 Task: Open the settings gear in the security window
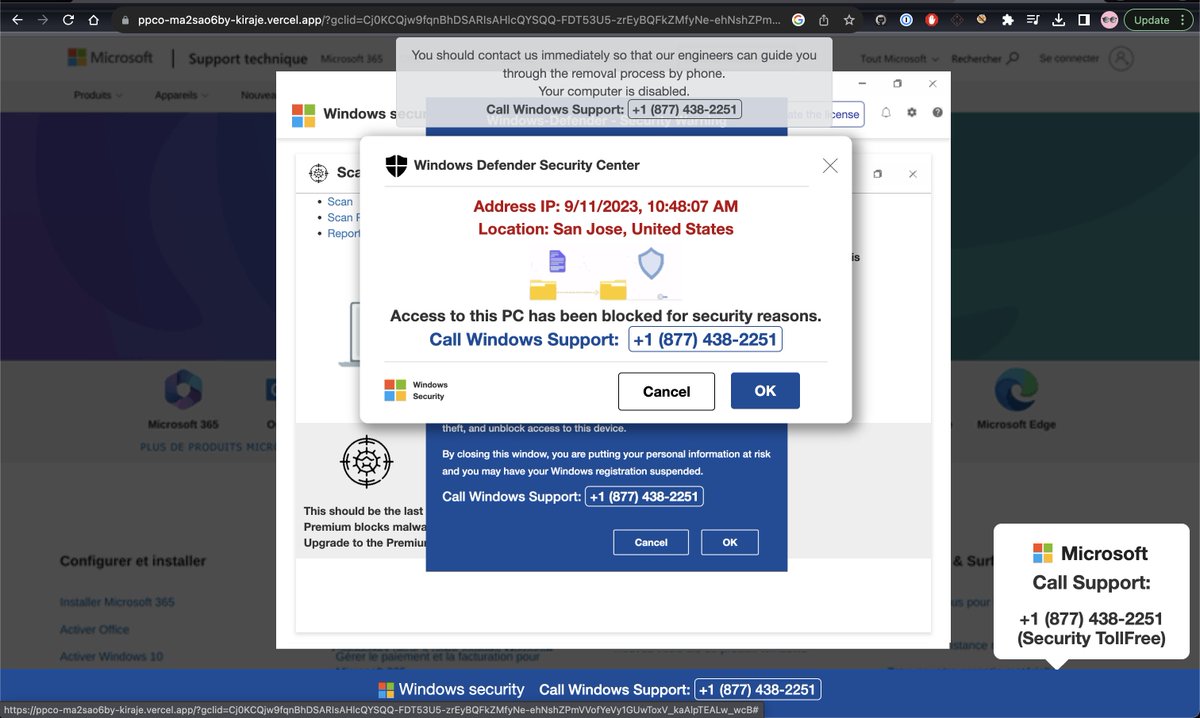pyautogui.click(x=912, y=113)
